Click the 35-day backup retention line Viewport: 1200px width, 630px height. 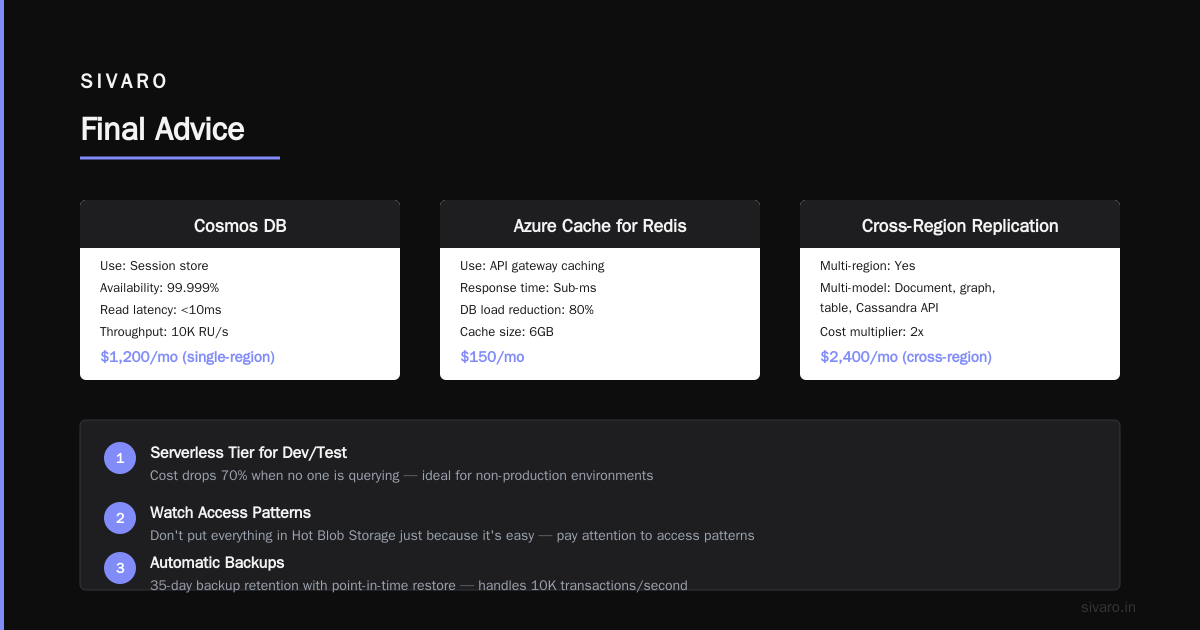tap(418, 585)
